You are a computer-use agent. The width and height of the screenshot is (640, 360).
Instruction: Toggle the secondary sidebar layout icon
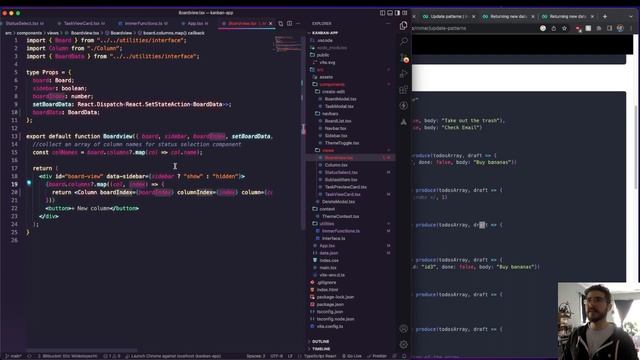(397, 13)
